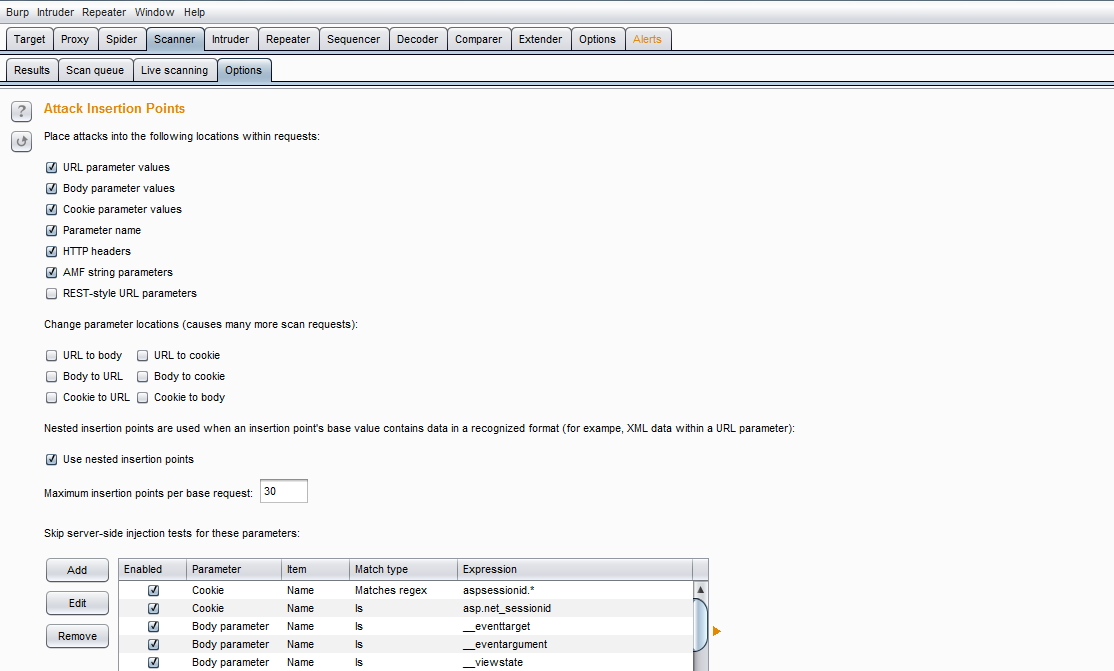Switch to Scan queue sub-tab
This screenshot has height=671, width=1114.
94,70
